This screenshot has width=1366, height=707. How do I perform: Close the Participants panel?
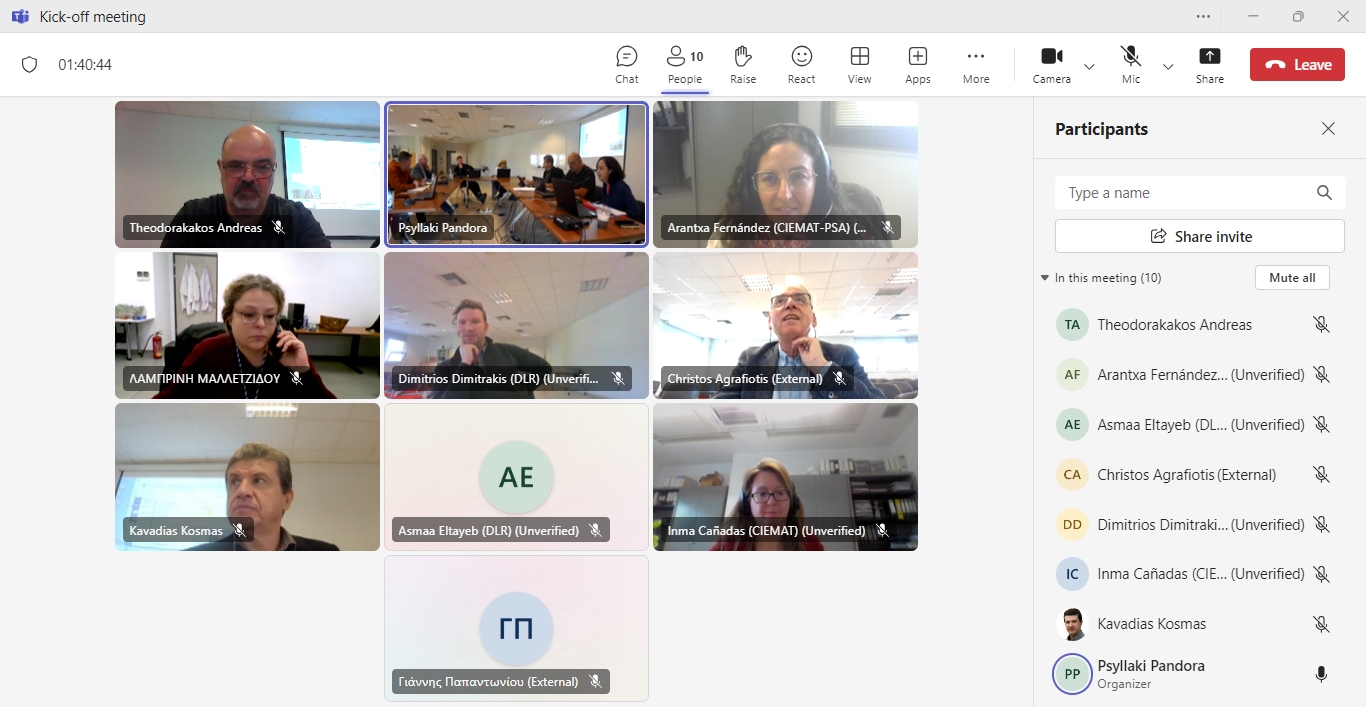pyautogui.click(x=1328, y=128)
